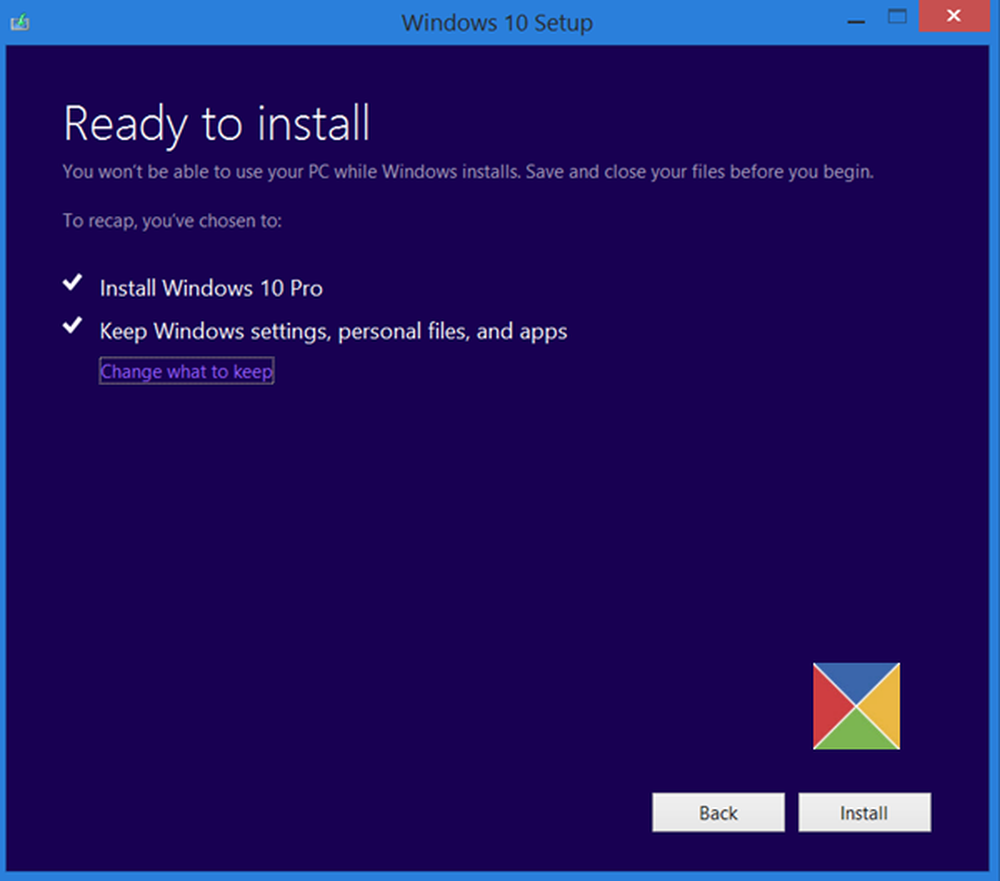Viewport: 1000px width, 881px height.
Task: Click the blue top triangle of the logo
Action: (x=857, y=680)
